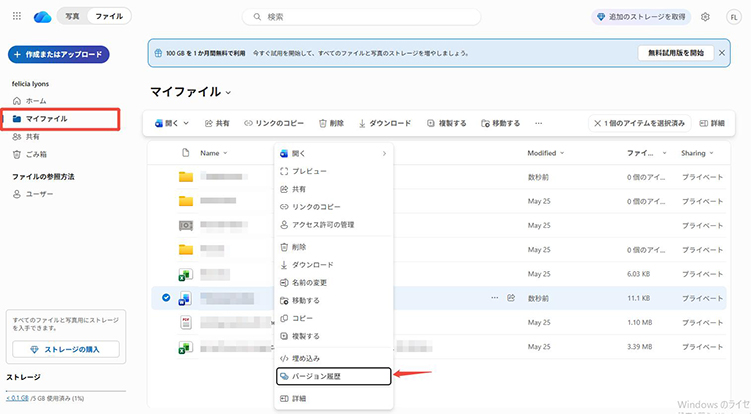Click the 3.39 MB Excel file icon
Viewport: 751px width, 414px height.
pos(186,347)
